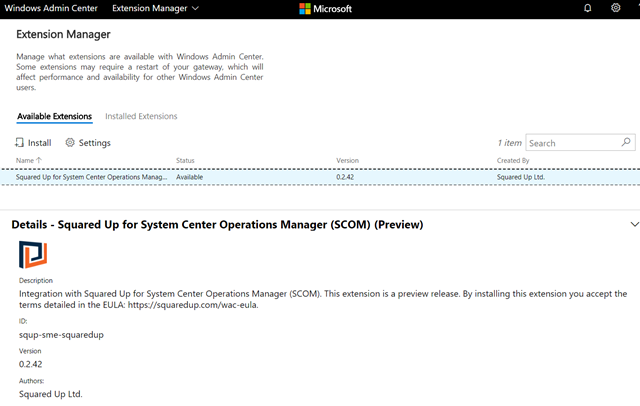The image size is (640, 406).
Task: Click the '0.2.42' version cell in table
Action: pos(345,177)
